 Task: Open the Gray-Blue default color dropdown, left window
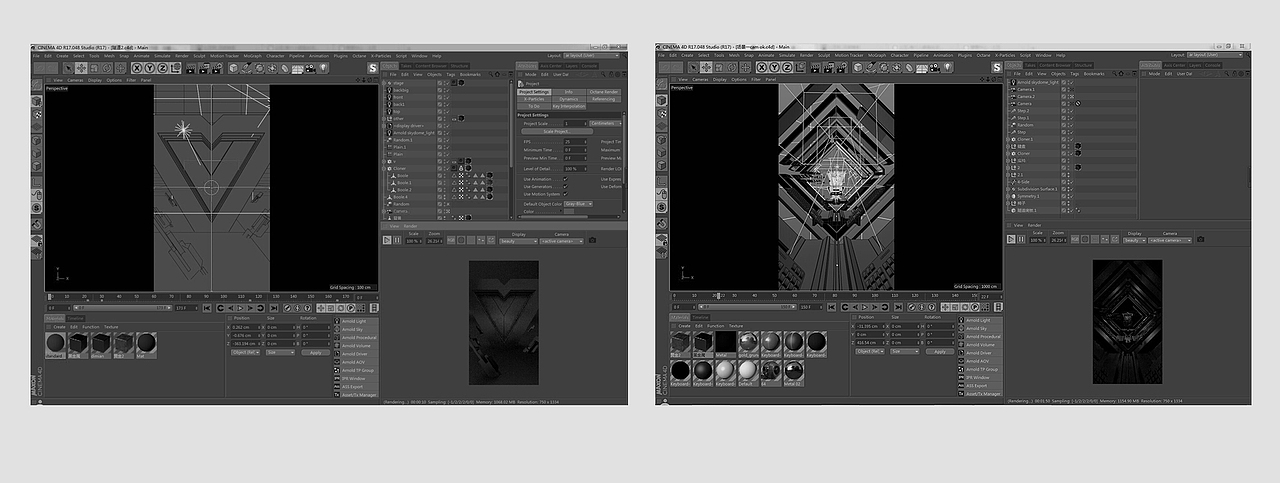(x=578, y=204)
